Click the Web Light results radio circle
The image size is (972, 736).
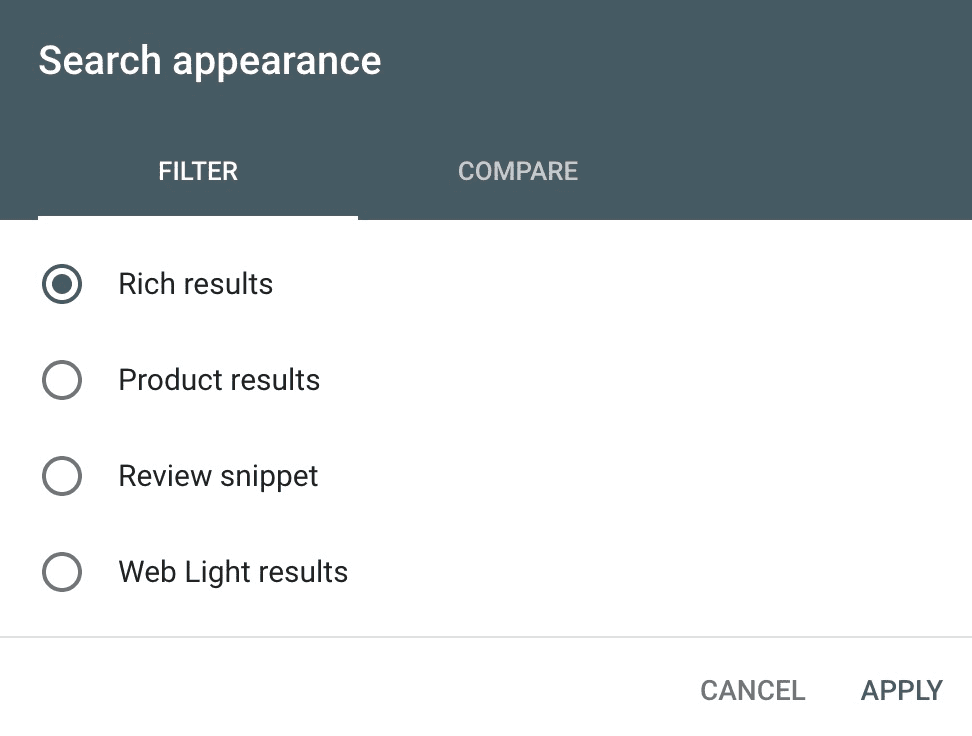[x=62, y=572]
